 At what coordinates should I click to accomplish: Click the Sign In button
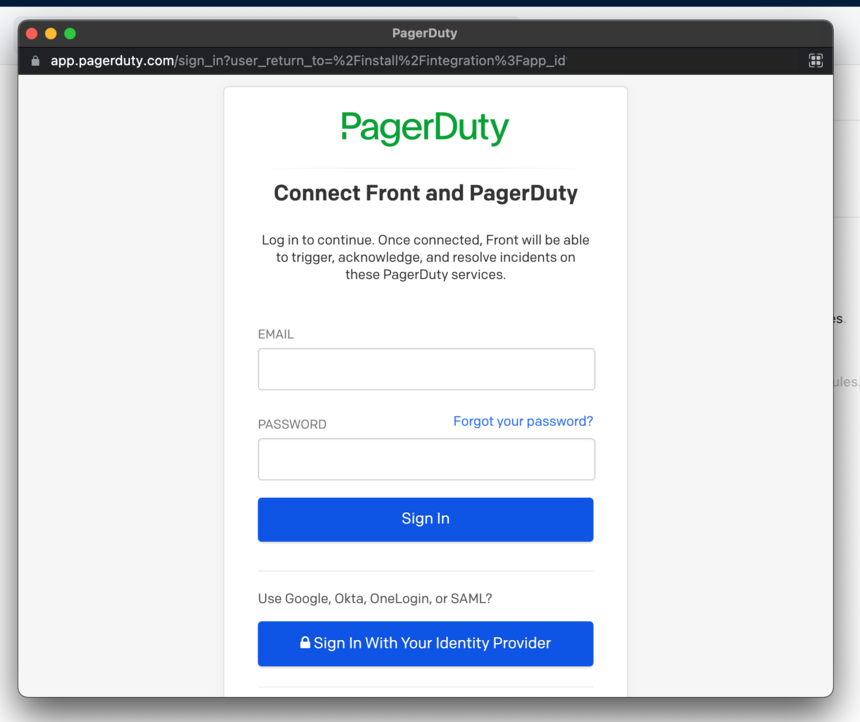tap(426, 519)
